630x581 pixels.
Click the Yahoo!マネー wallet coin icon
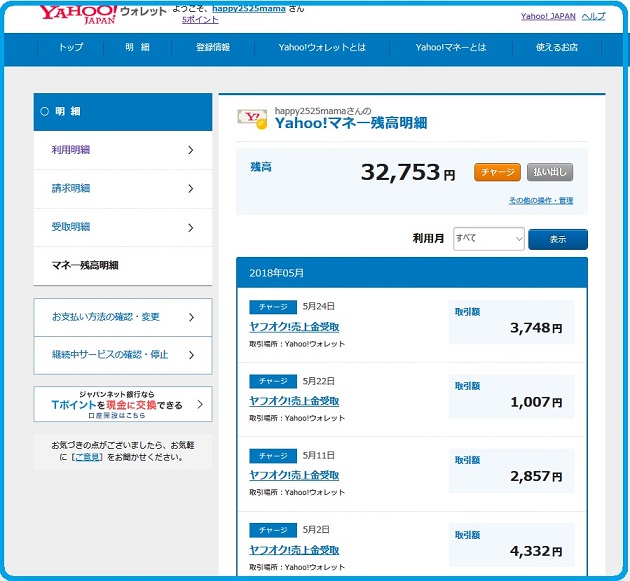(x=252, y=119)
